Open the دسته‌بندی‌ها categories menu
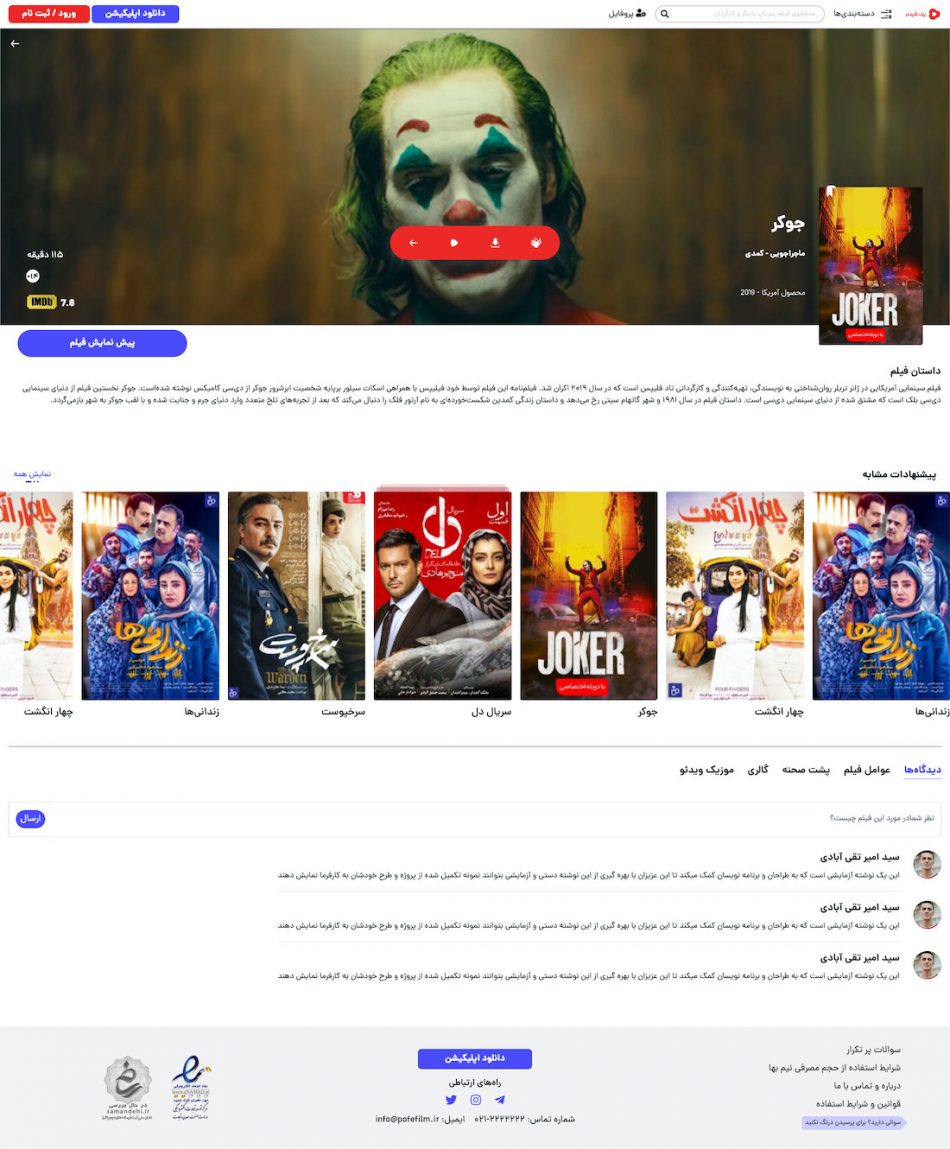Screen dimensions: 950x1149 pyautogui.click(x=862, y=14)
